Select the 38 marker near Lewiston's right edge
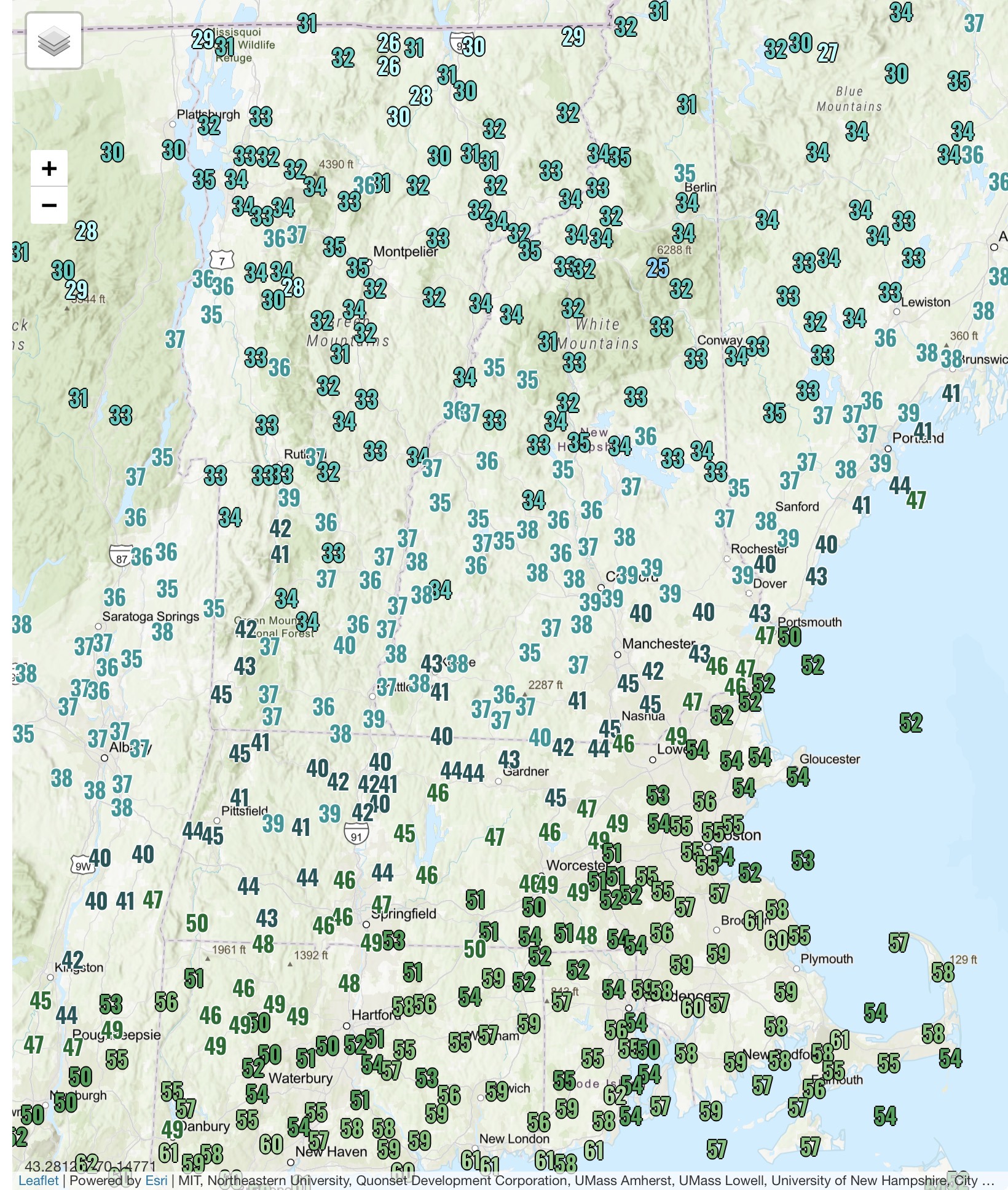 [983, 311]
